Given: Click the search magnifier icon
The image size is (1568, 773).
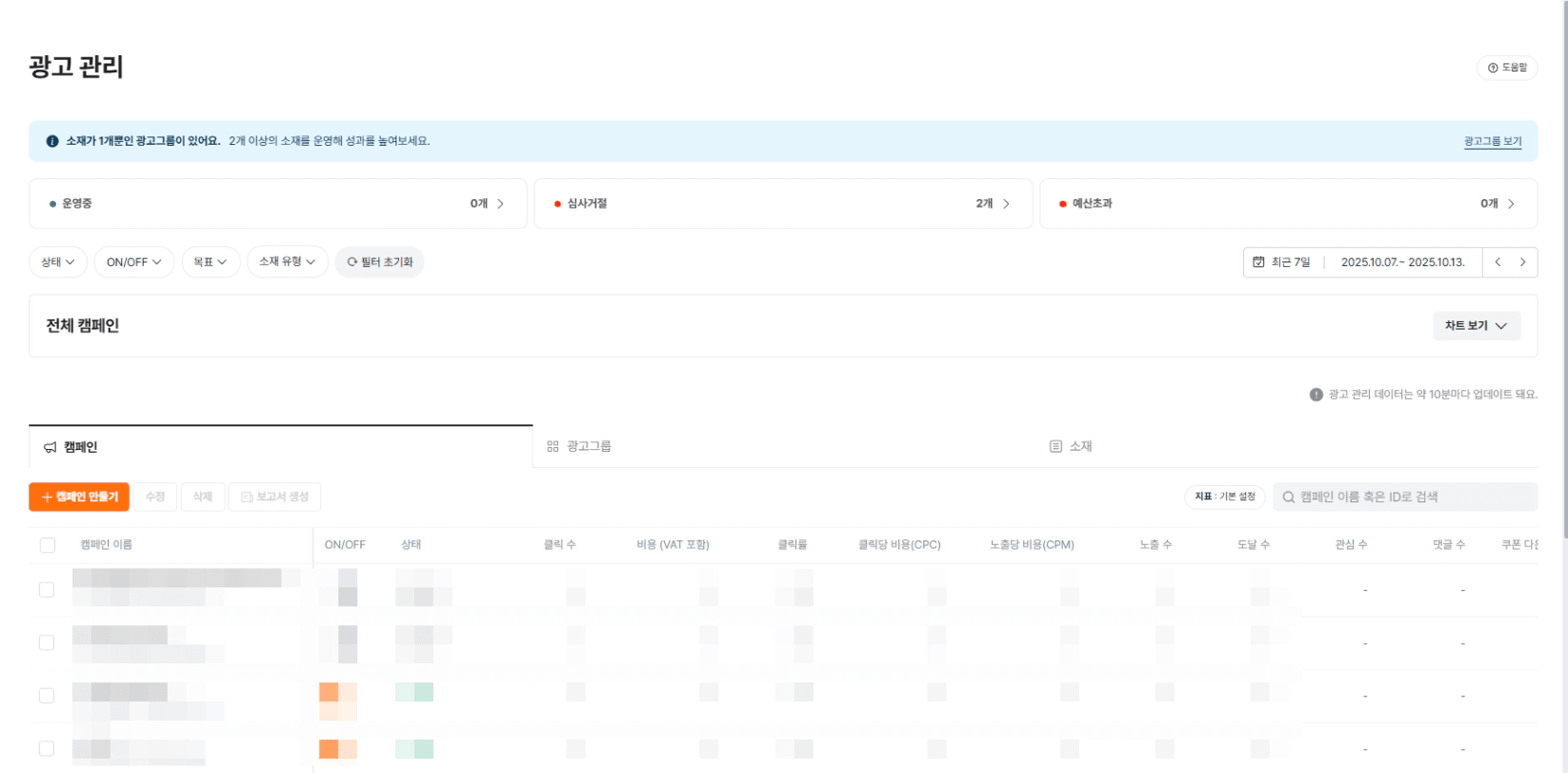Looking at the screenshot, I should click(x=1288, y=498).
